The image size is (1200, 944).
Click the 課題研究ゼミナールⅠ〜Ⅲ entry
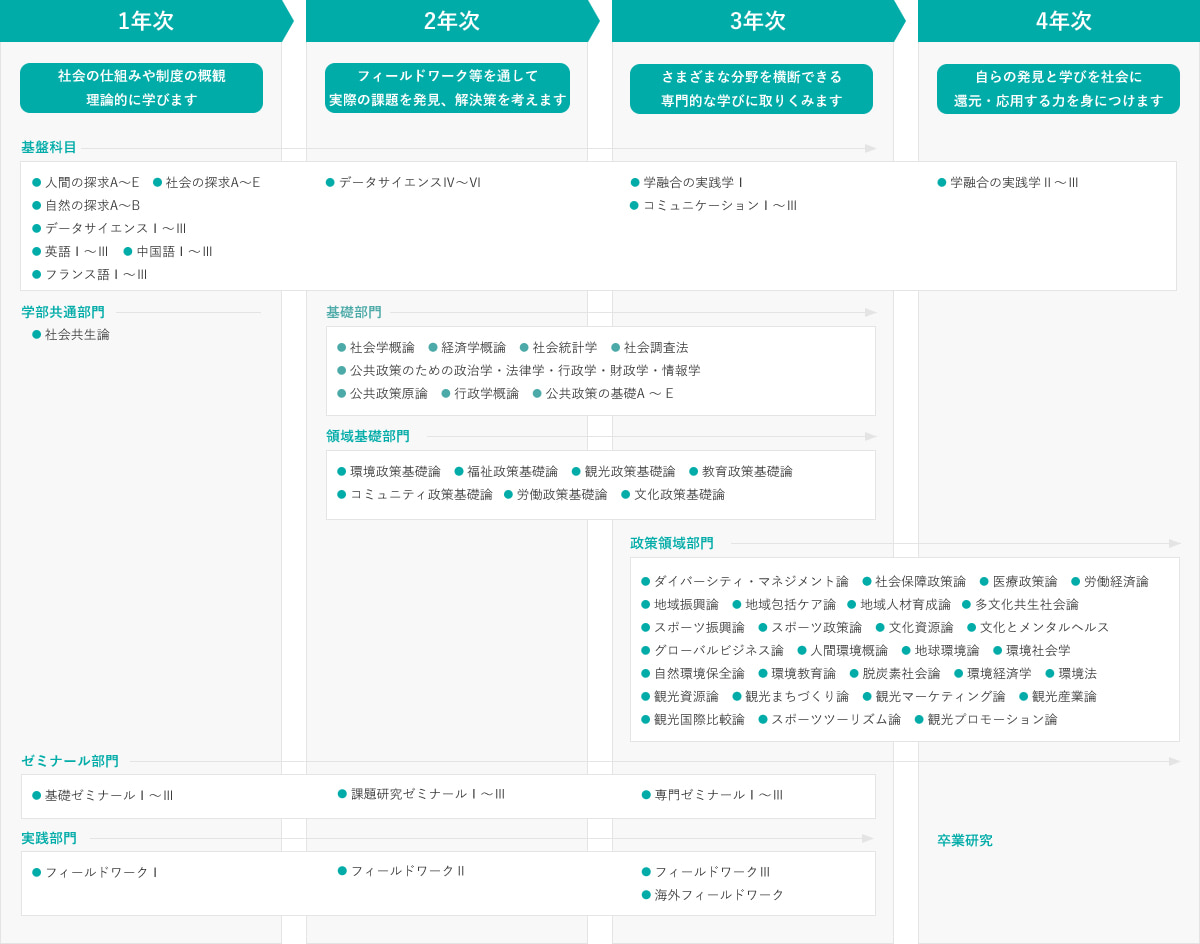427,794
